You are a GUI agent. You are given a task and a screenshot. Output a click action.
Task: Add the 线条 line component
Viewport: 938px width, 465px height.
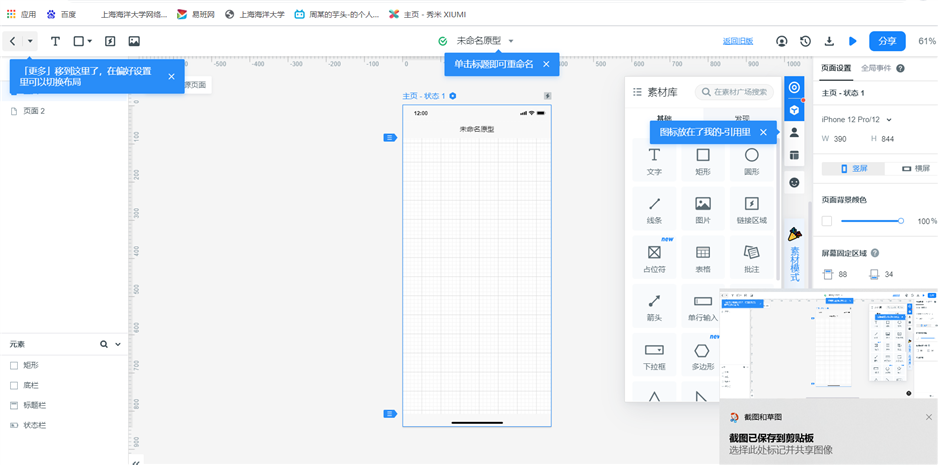654,208
